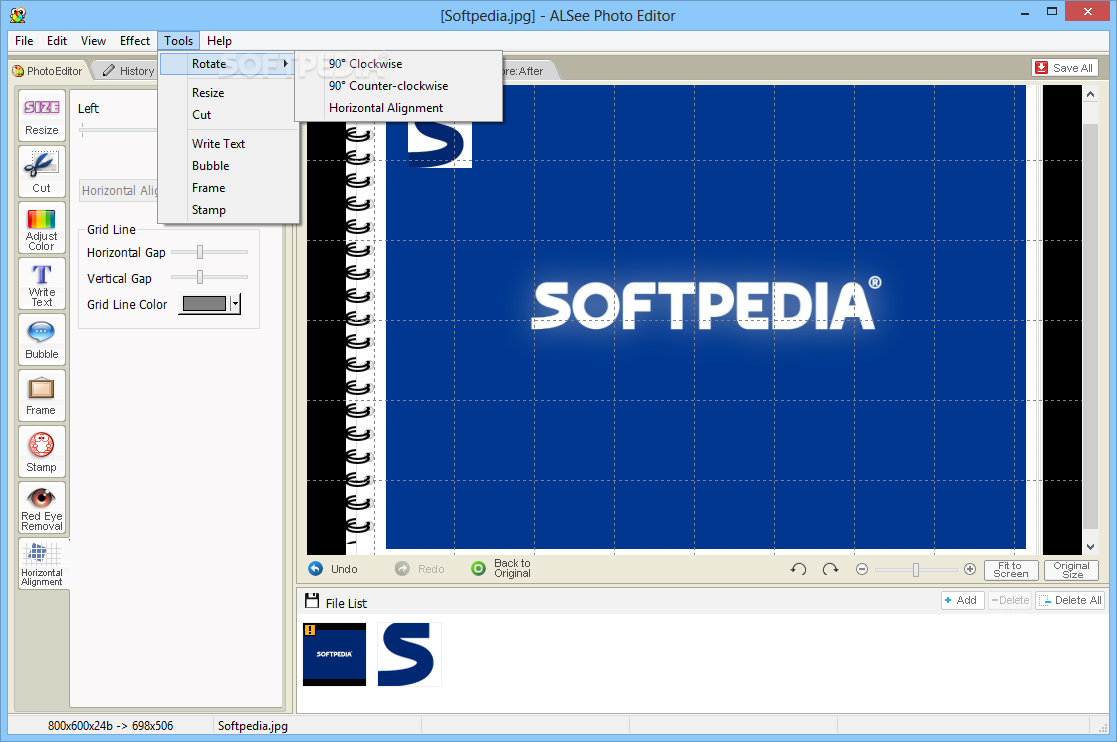Open the Edit menu
The height and width of the screenshot is (742, 1117).
click(57, 41)
